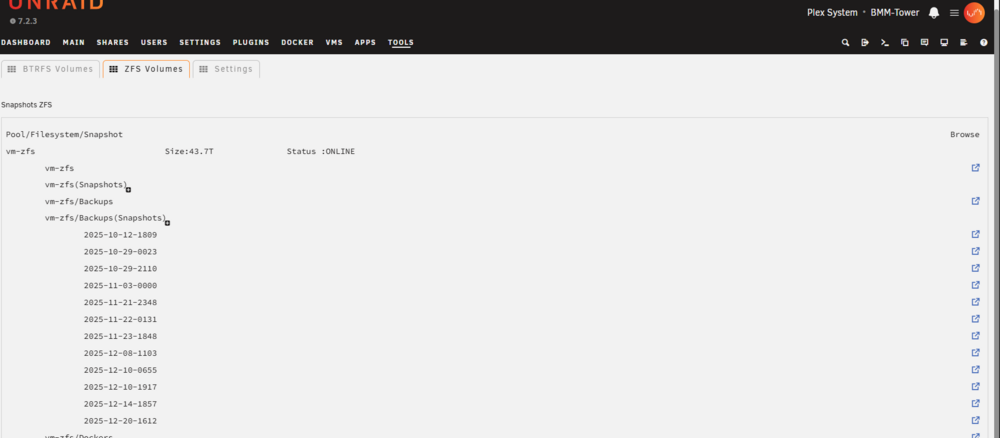Open browse icon for snapshot 2025-11-03-0000

point(975,285)
